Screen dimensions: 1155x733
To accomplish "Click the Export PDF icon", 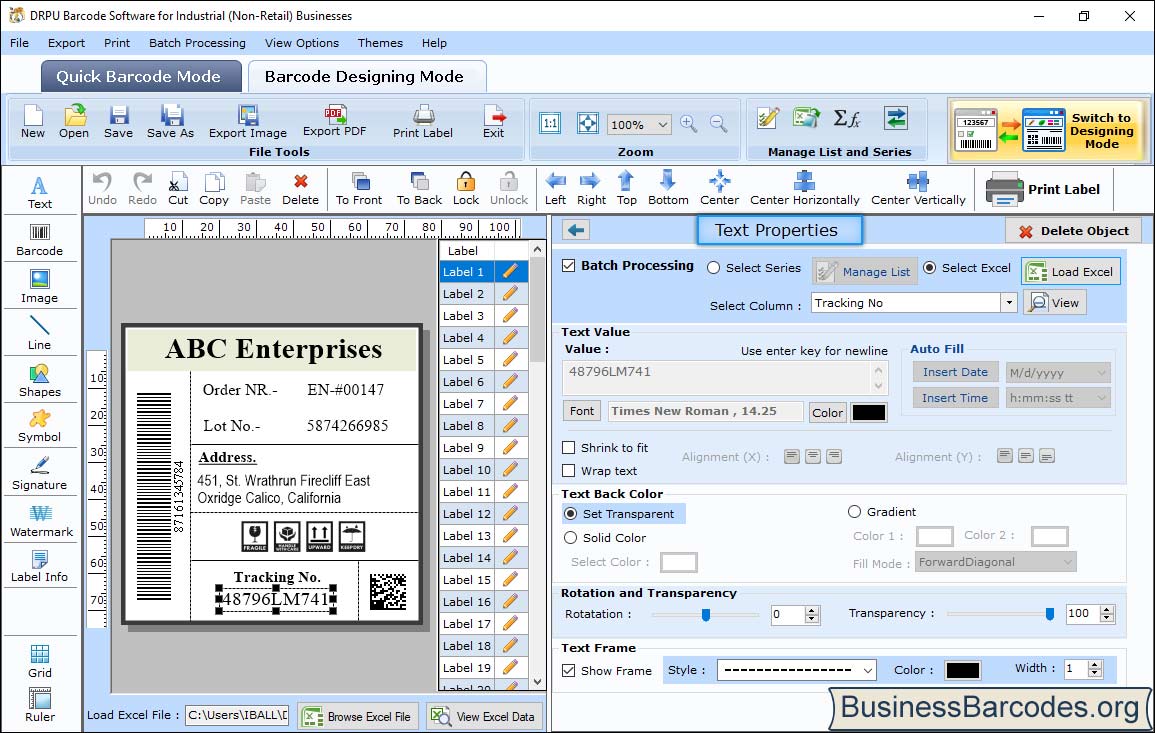I will (334, 120).
